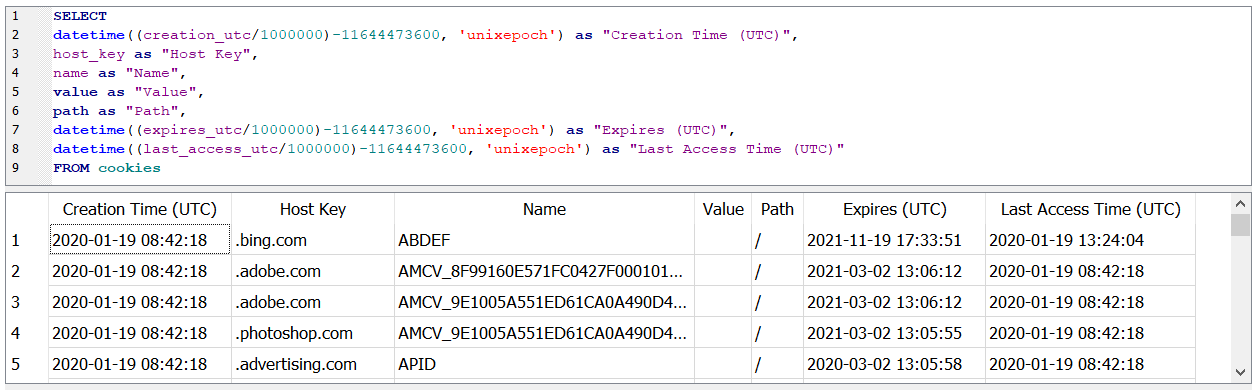Click the FROM cookies line in the editor
Viewport: 1259px width, 390px height.
pyautogui.click(x=107, y=168)
